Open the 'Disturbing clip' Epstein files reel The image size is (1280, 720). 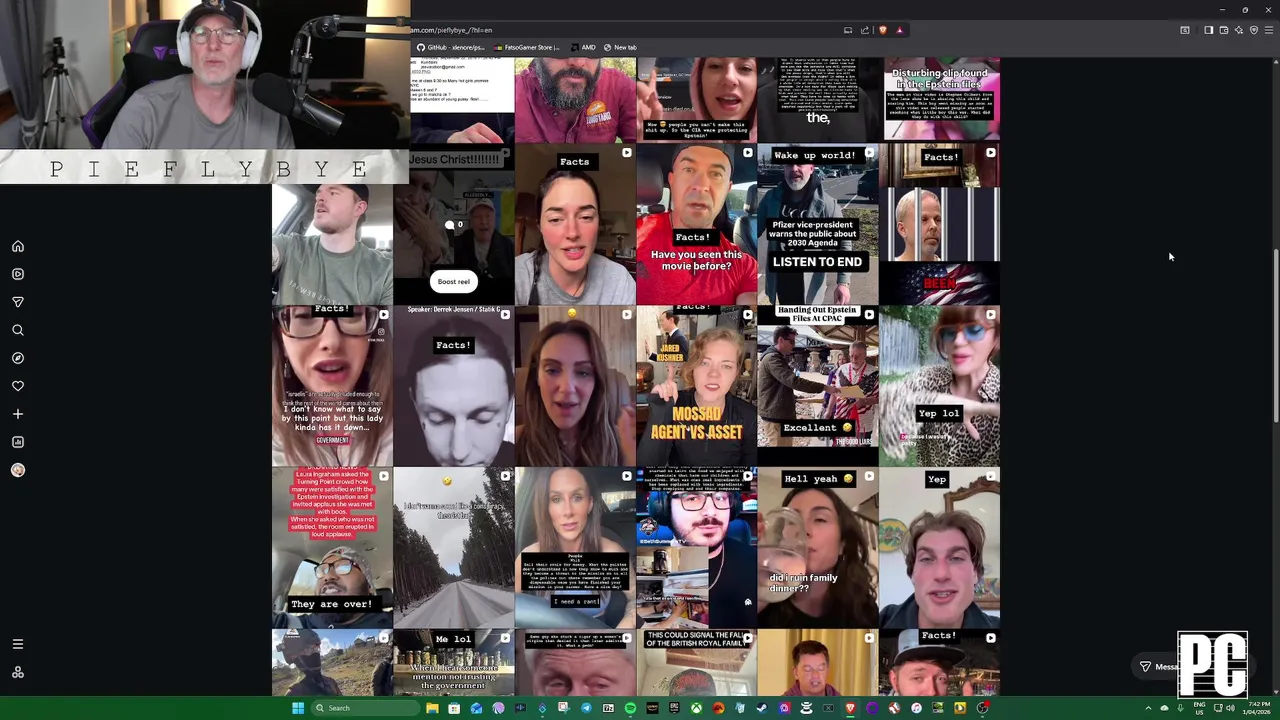pos(939,100)
